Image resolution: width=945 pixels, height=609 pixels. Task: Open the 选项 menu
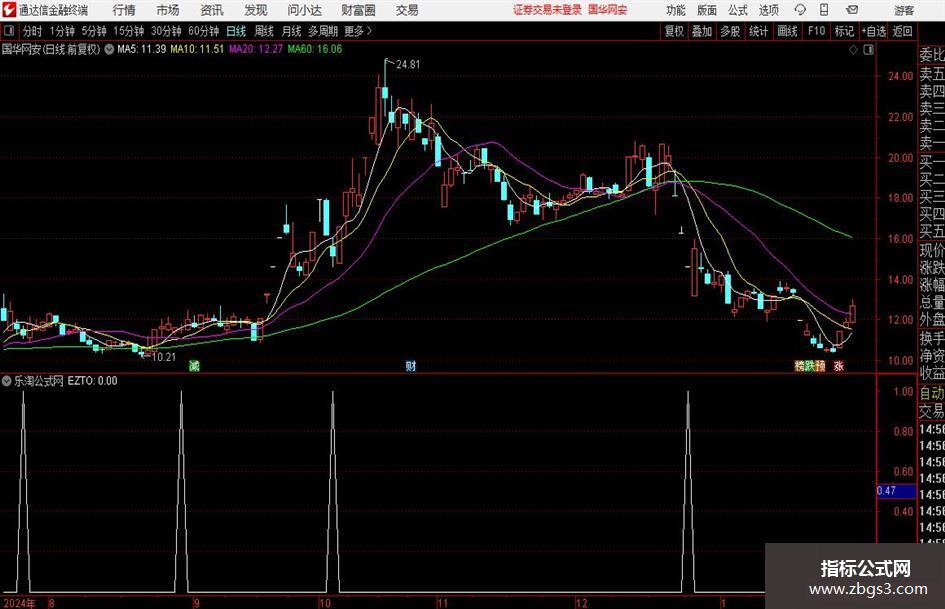768,10
